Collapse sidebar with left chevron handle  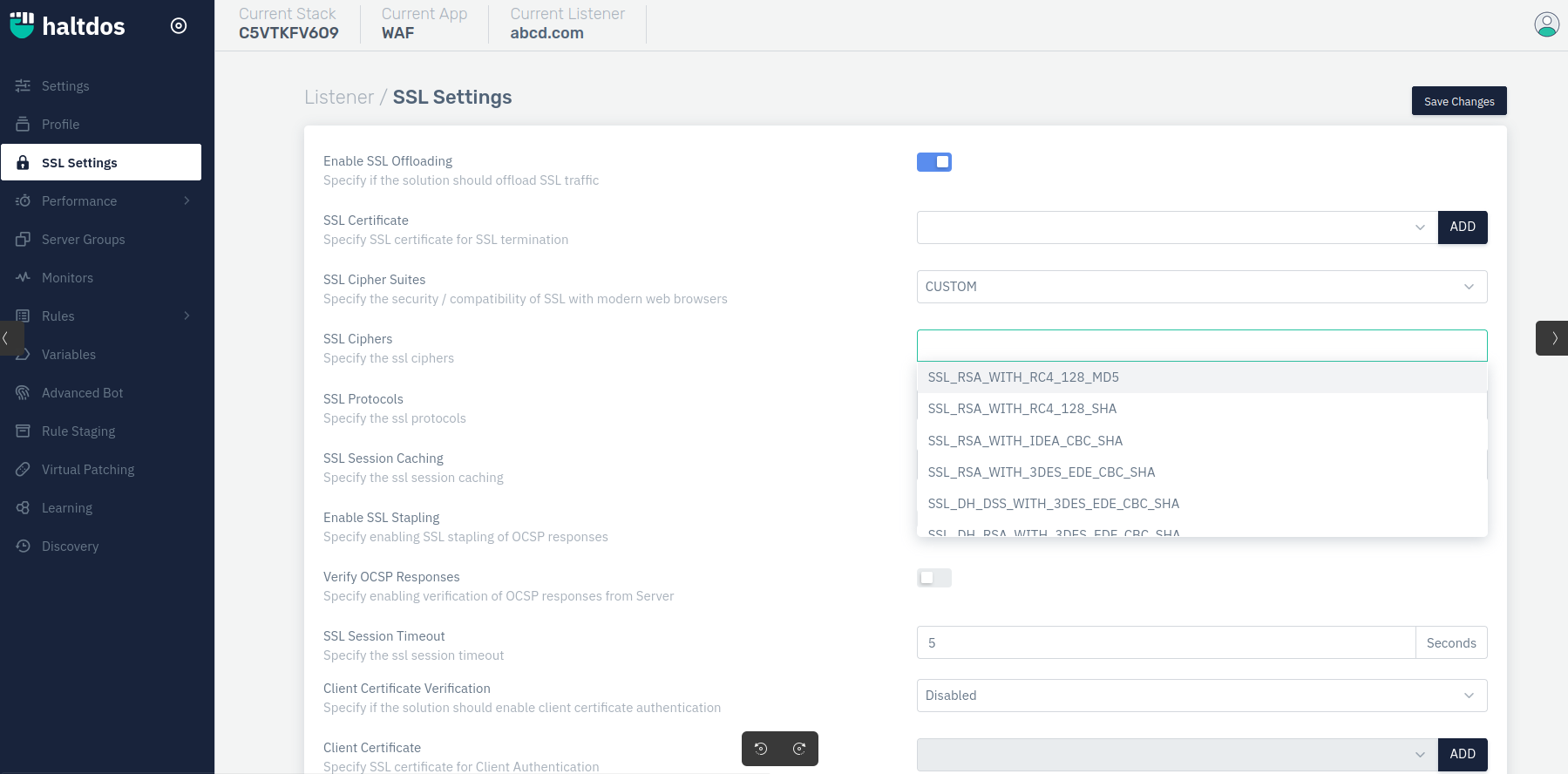coord(7,338)
